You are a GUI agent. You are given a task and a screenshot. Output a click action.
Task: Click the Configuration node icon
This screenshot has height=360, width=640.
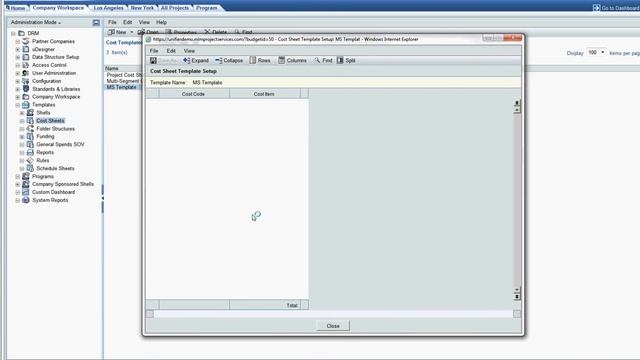26,81
